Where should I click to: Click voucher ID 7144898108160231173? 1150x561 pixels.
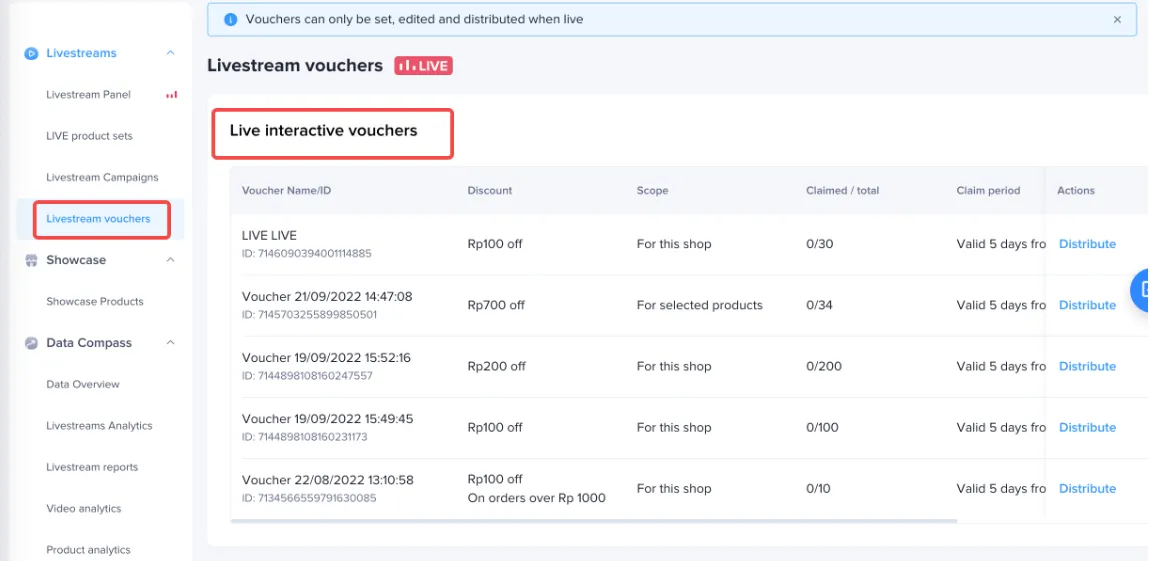pos(304,437)
